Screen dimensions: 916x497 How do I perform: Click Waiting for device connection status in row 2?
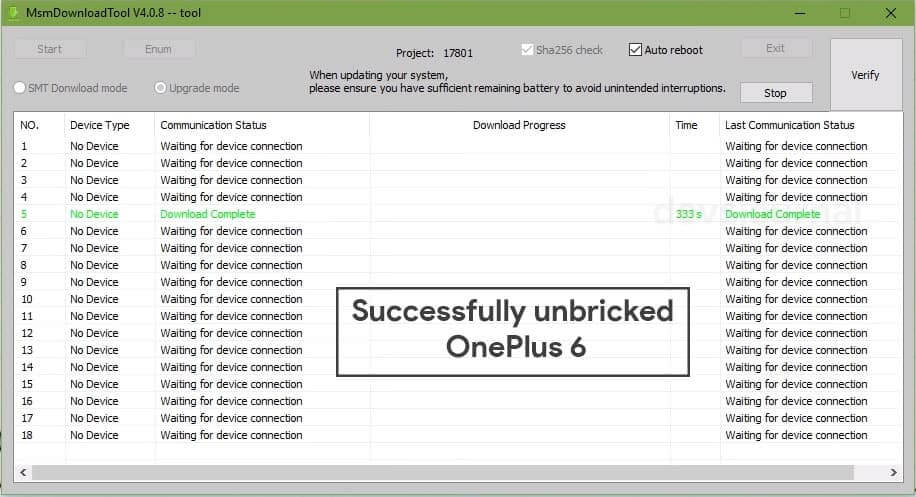pyautogui.click(x=231, y=163)
